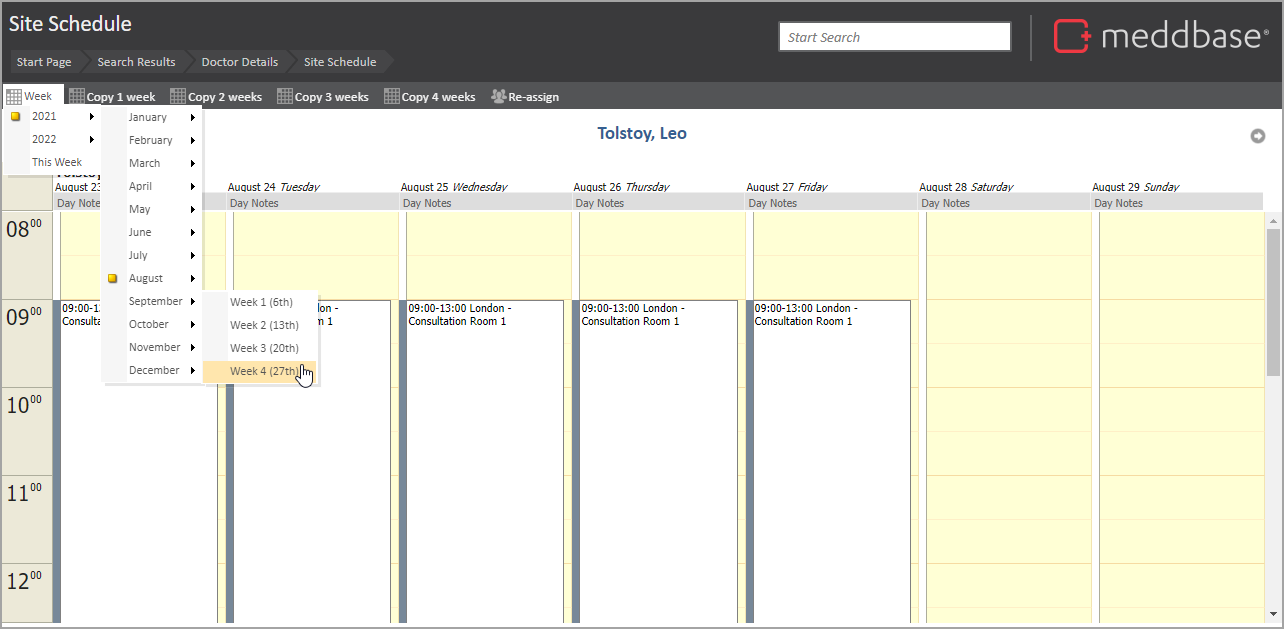Viewport: 1284px width, 629px height.
Task: Click the Week calendar grid icon
Action: 14,97
